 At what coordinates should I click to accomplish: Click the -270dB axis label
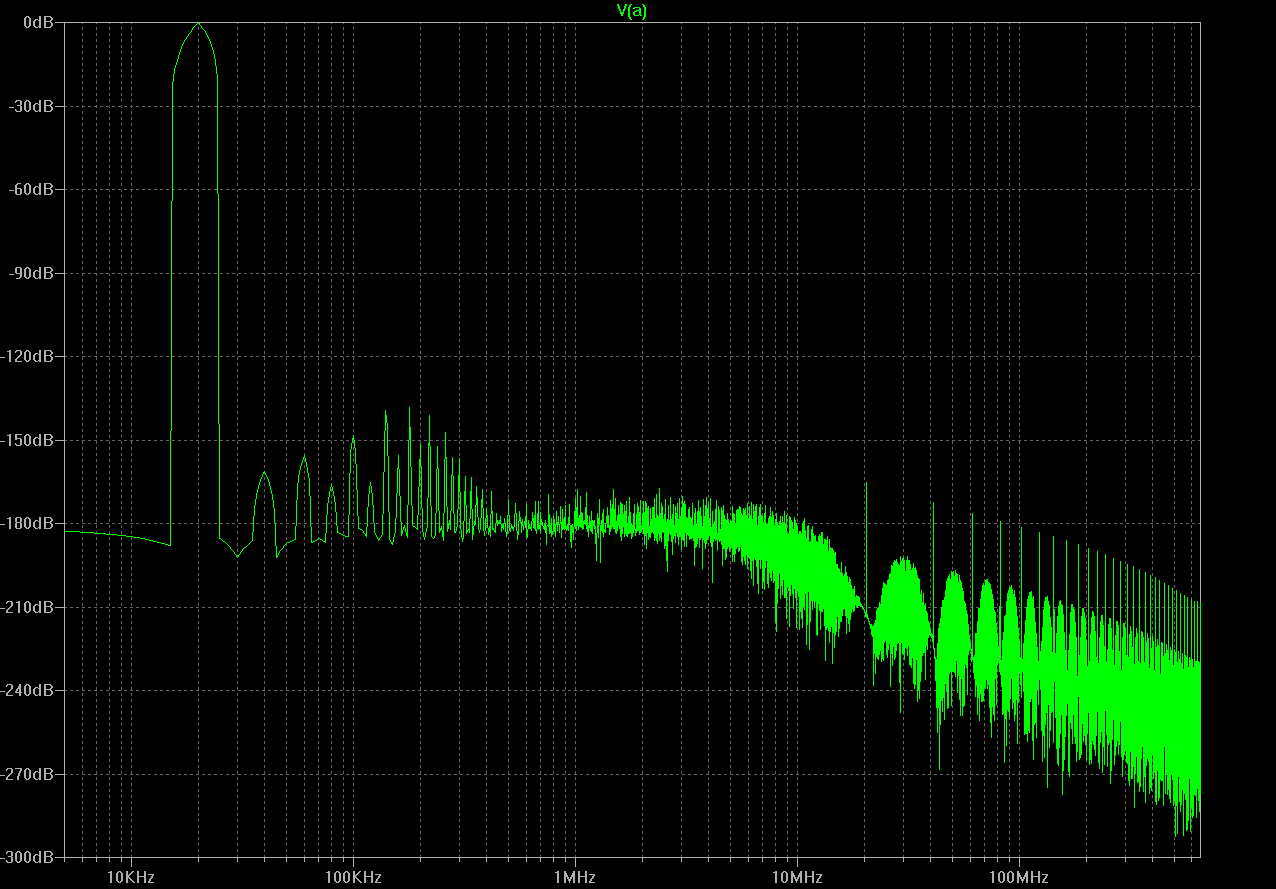pos(28,774)
